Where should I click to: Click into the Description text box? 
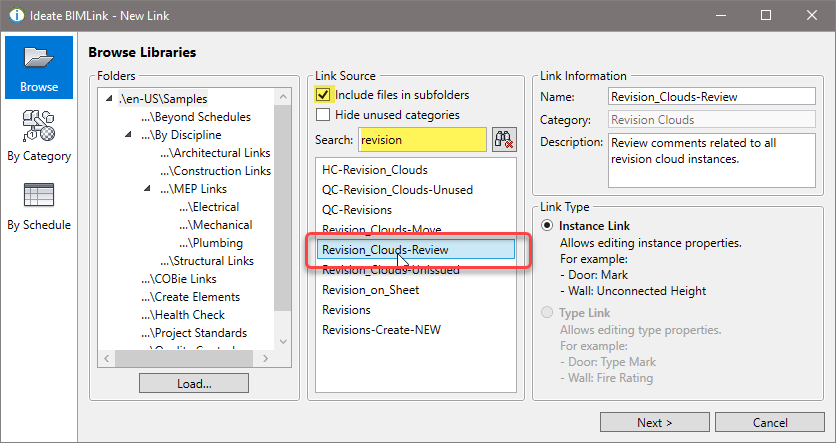(712, 160)
